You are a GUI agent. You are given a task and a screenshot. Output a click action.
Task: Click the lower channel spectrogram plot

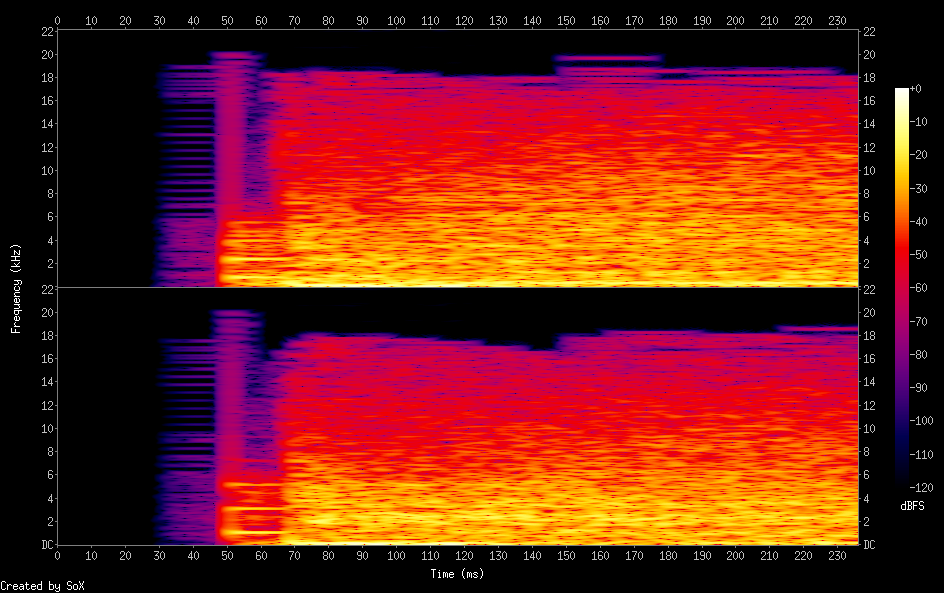point(458,417)
